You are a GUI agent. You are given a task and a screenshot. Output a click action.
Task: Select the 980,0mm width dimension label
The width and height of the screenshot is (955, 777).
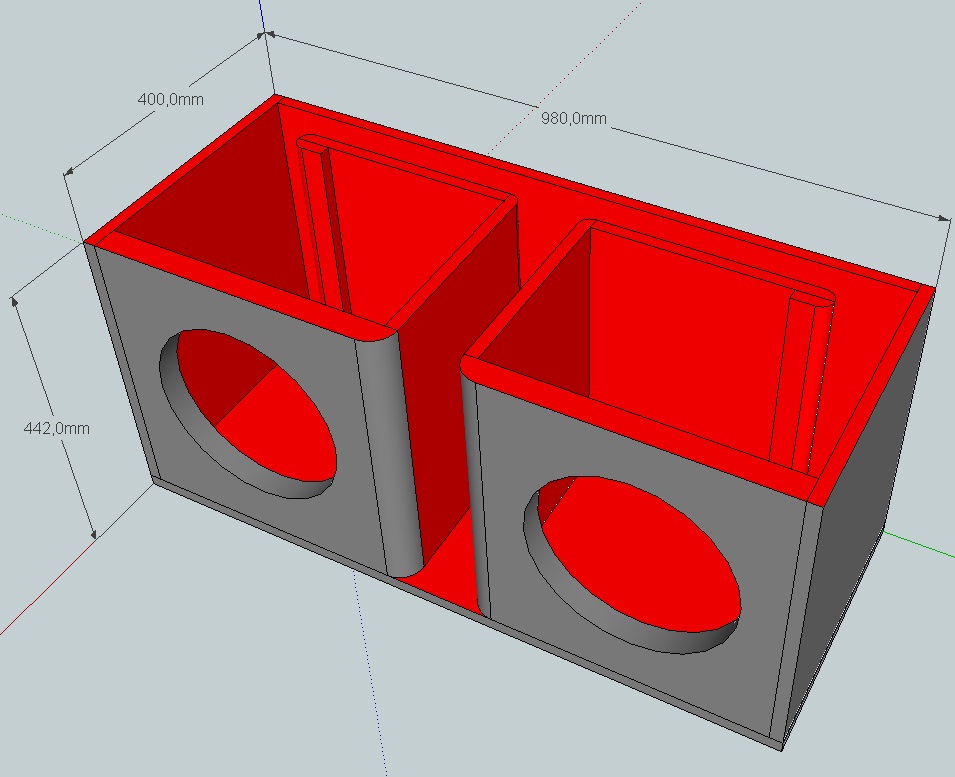point(573,118)
